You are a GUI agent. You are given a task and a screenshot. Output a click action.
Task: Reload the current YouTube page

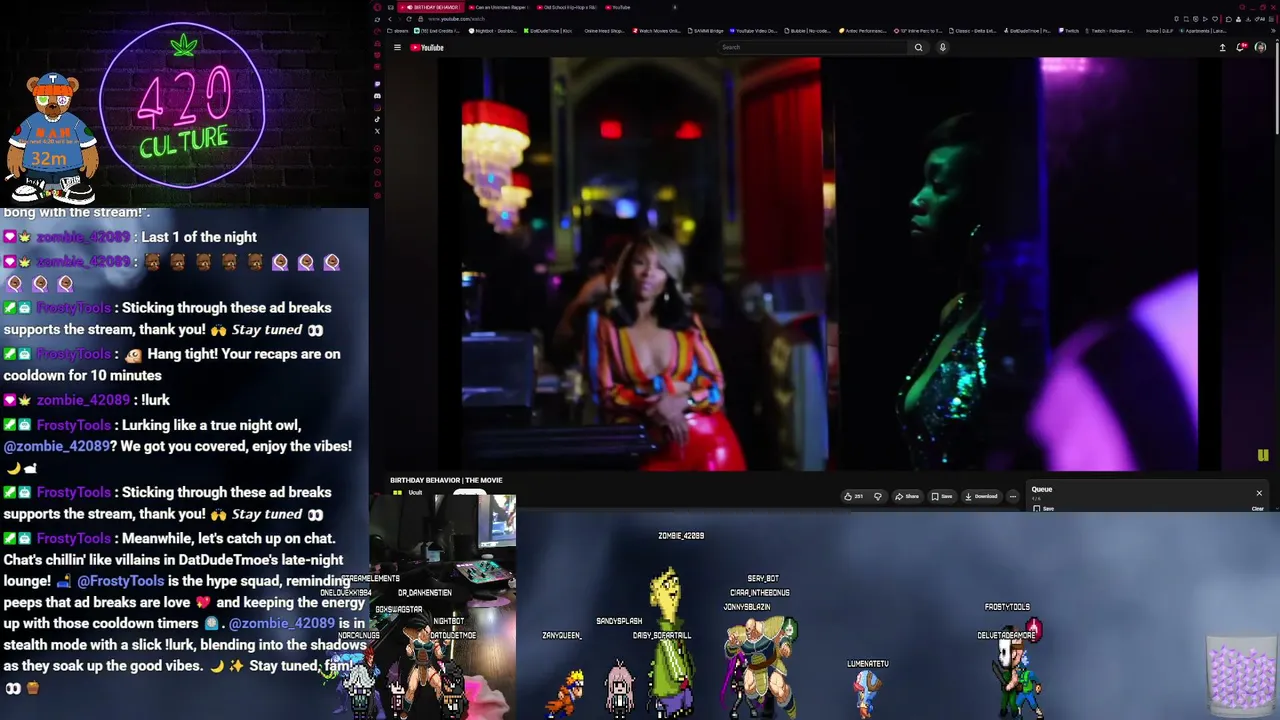409,19
